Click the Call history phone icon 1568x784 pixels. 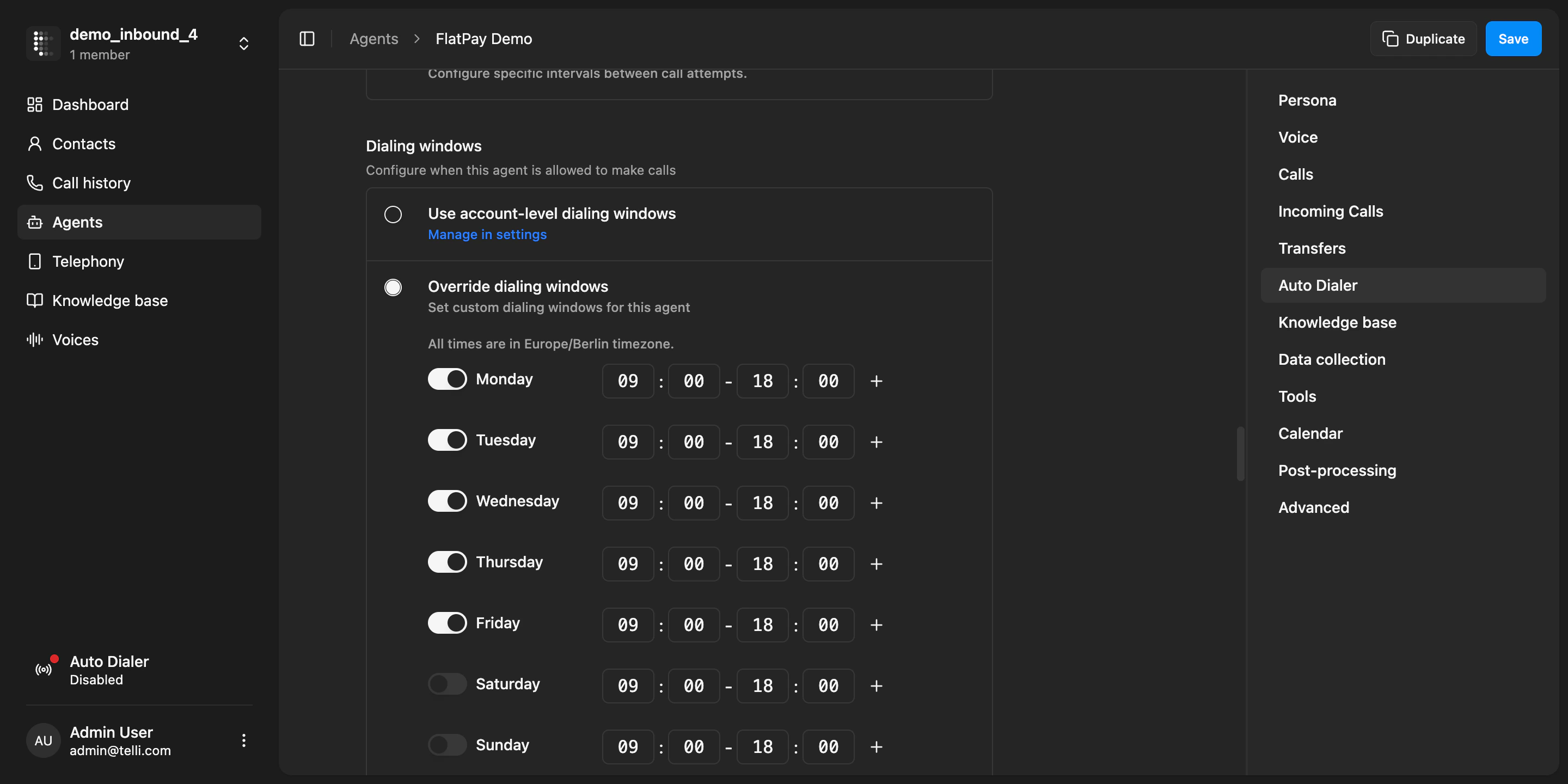coord(35,182)
